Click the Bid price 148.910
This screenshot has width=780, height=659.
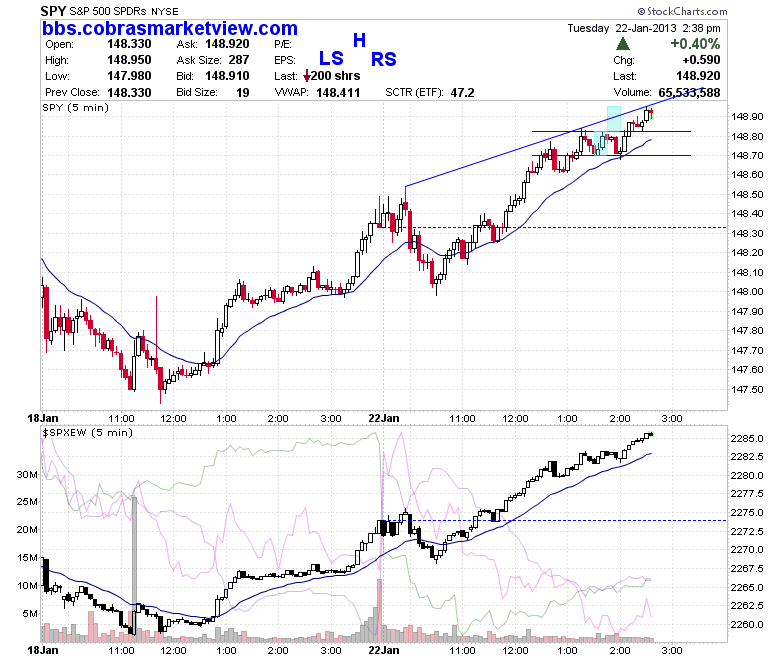227,76
